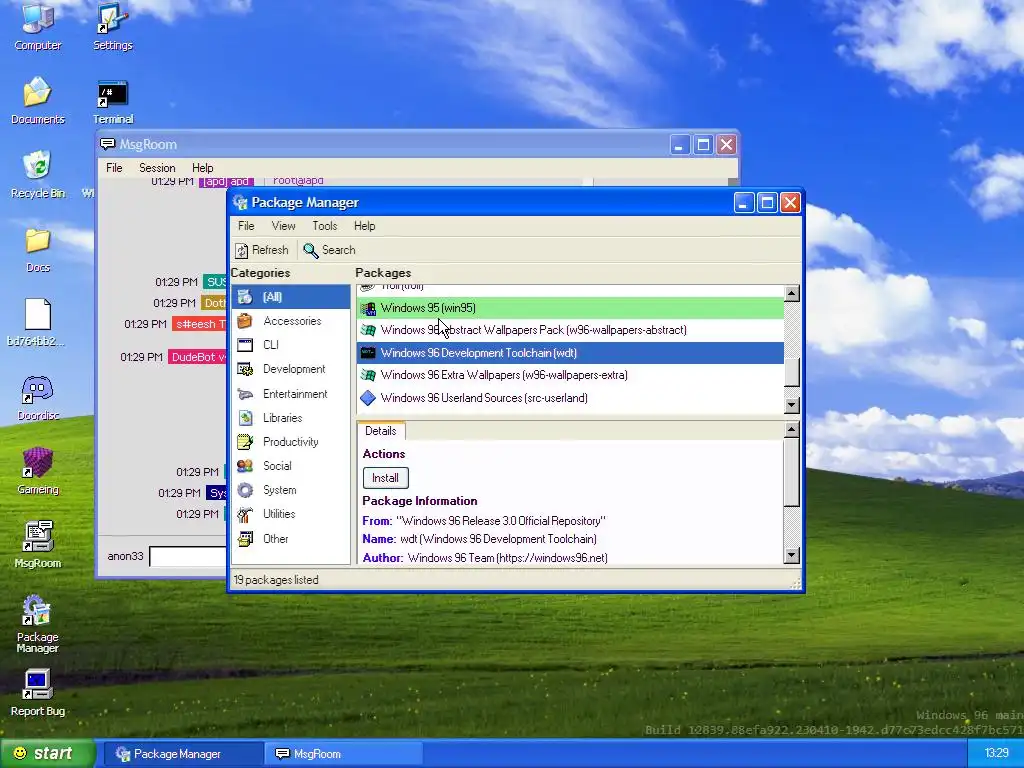1024x768 pixels.
Task: Maximize the Package Manager window
Action: 767,202
